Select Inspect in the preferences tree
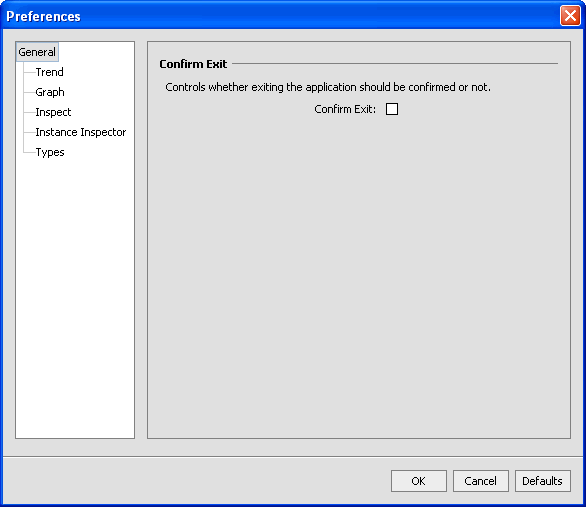 click(53, 112)
